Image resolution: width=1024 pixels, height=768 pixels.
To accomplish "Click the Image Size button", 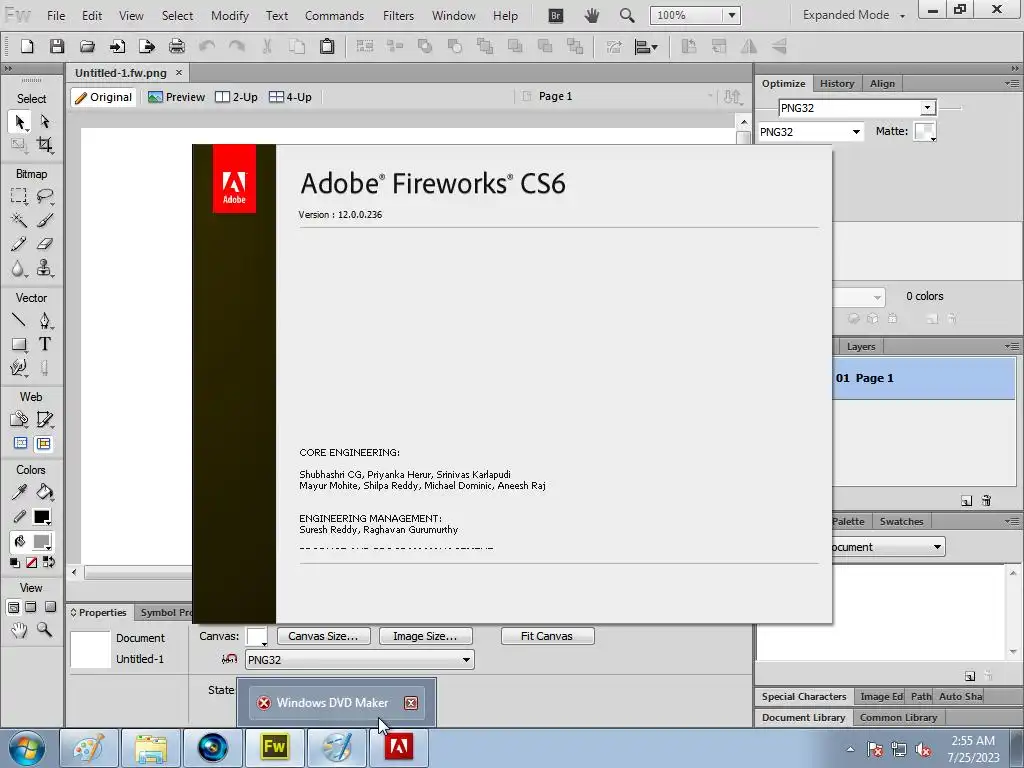I will (424, 636).
